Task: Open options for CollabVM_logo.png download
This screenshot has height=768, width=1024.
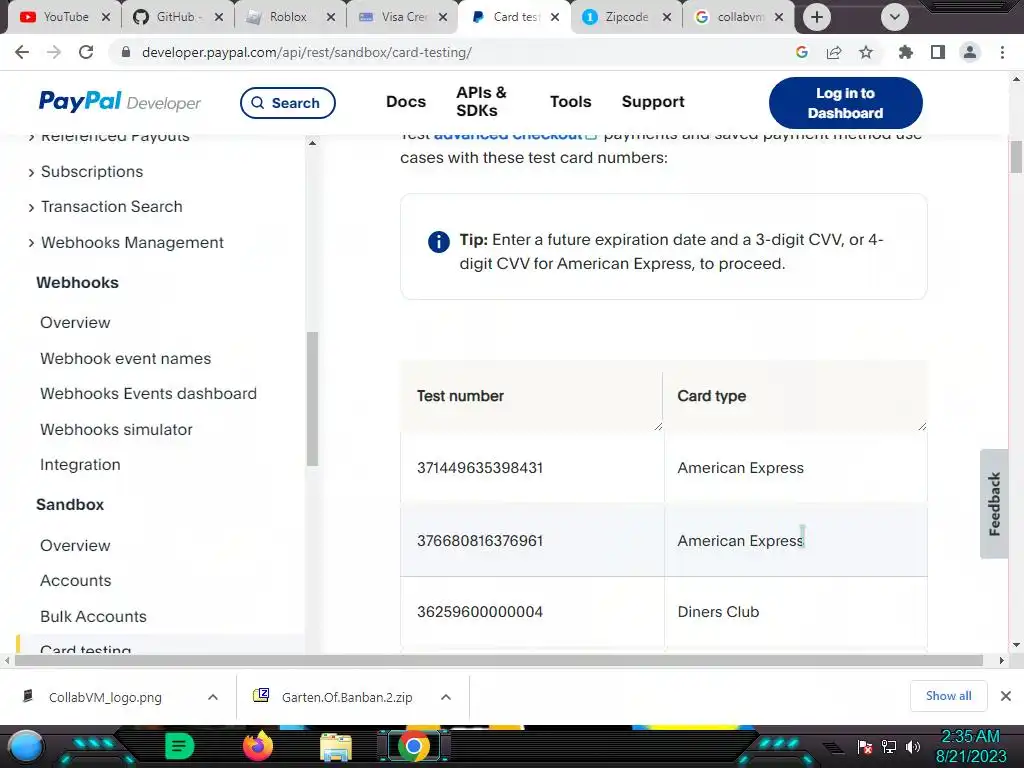Action: (213, 697)
